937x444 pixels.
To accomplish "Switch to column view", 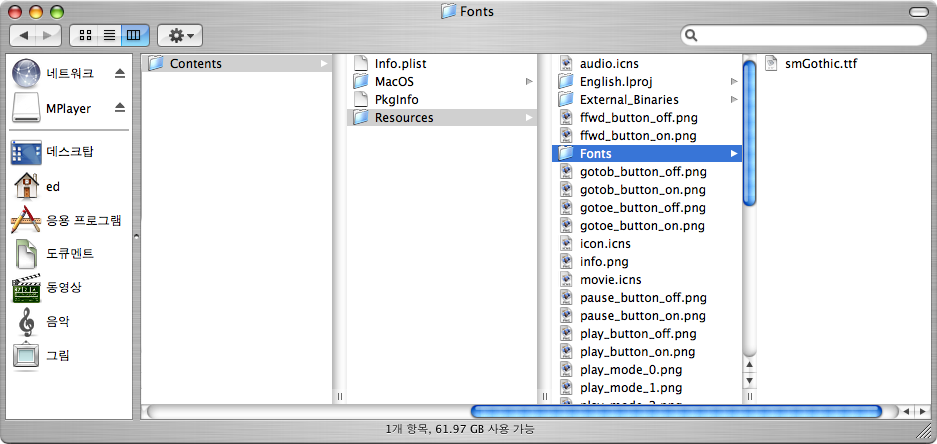I will point(134,36).
